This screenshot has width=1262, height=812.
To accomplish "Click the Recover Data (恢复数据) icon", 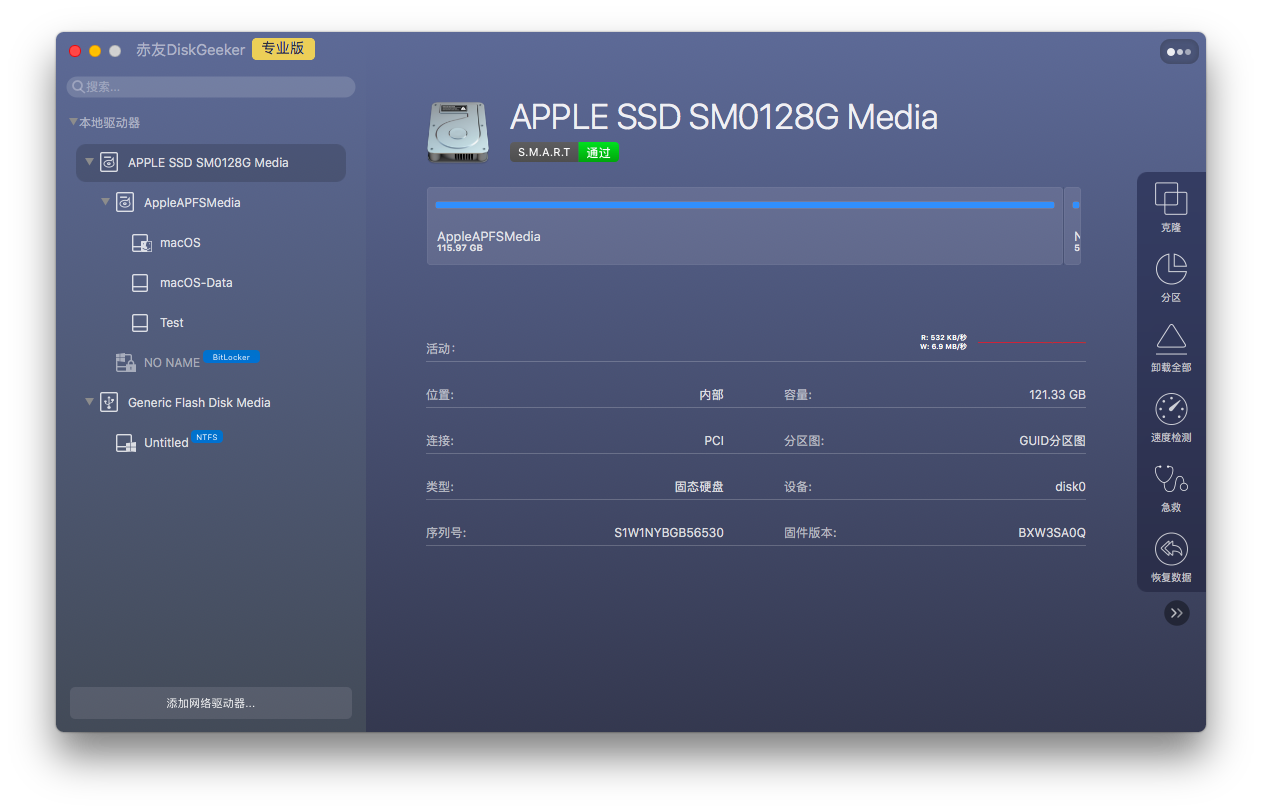I will pyautogui.click(x=1170, y=549).
